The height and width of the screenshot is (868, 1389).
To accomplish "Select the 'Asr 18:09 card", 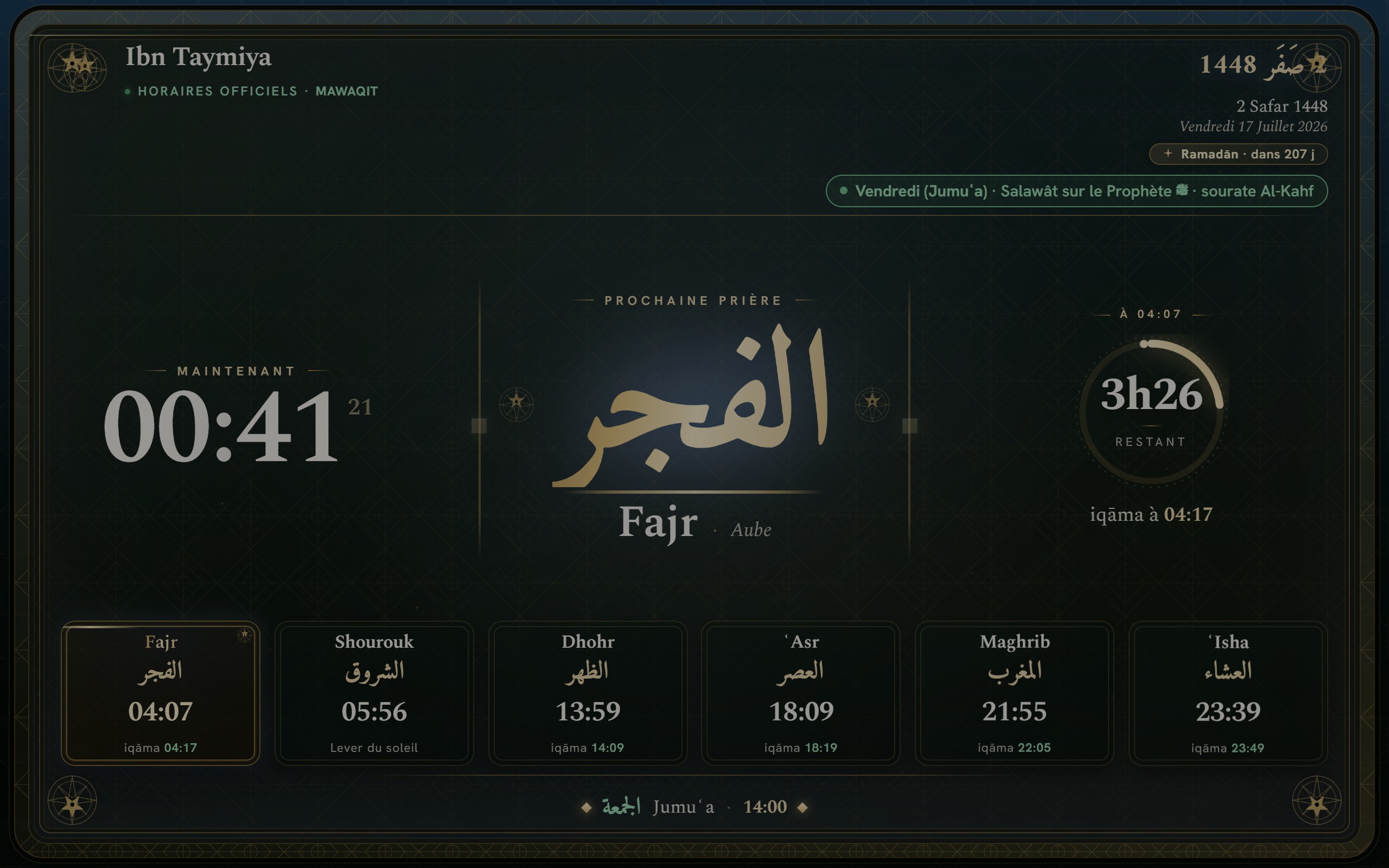I will pyautogui.click(x=801, y=693).
